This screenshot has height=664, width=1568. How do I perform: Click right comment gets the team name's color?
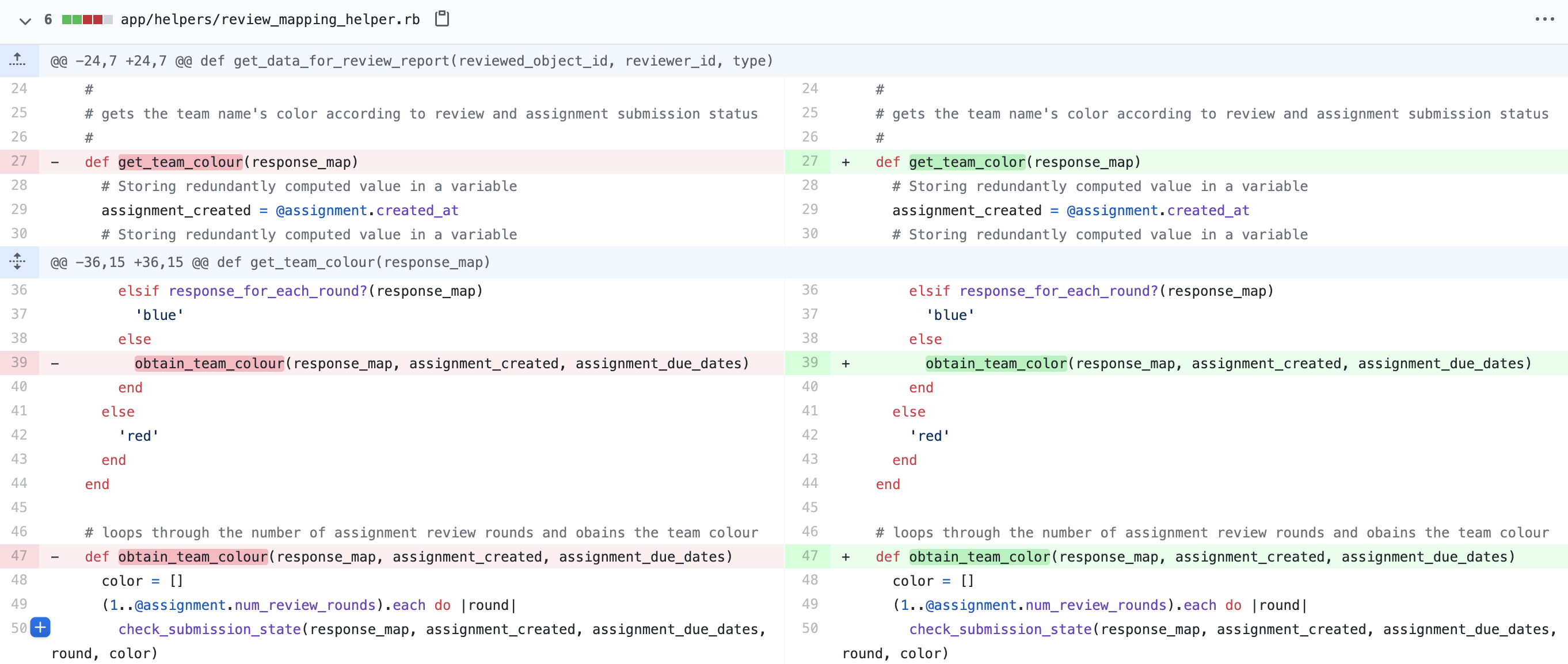[1212, 114]
